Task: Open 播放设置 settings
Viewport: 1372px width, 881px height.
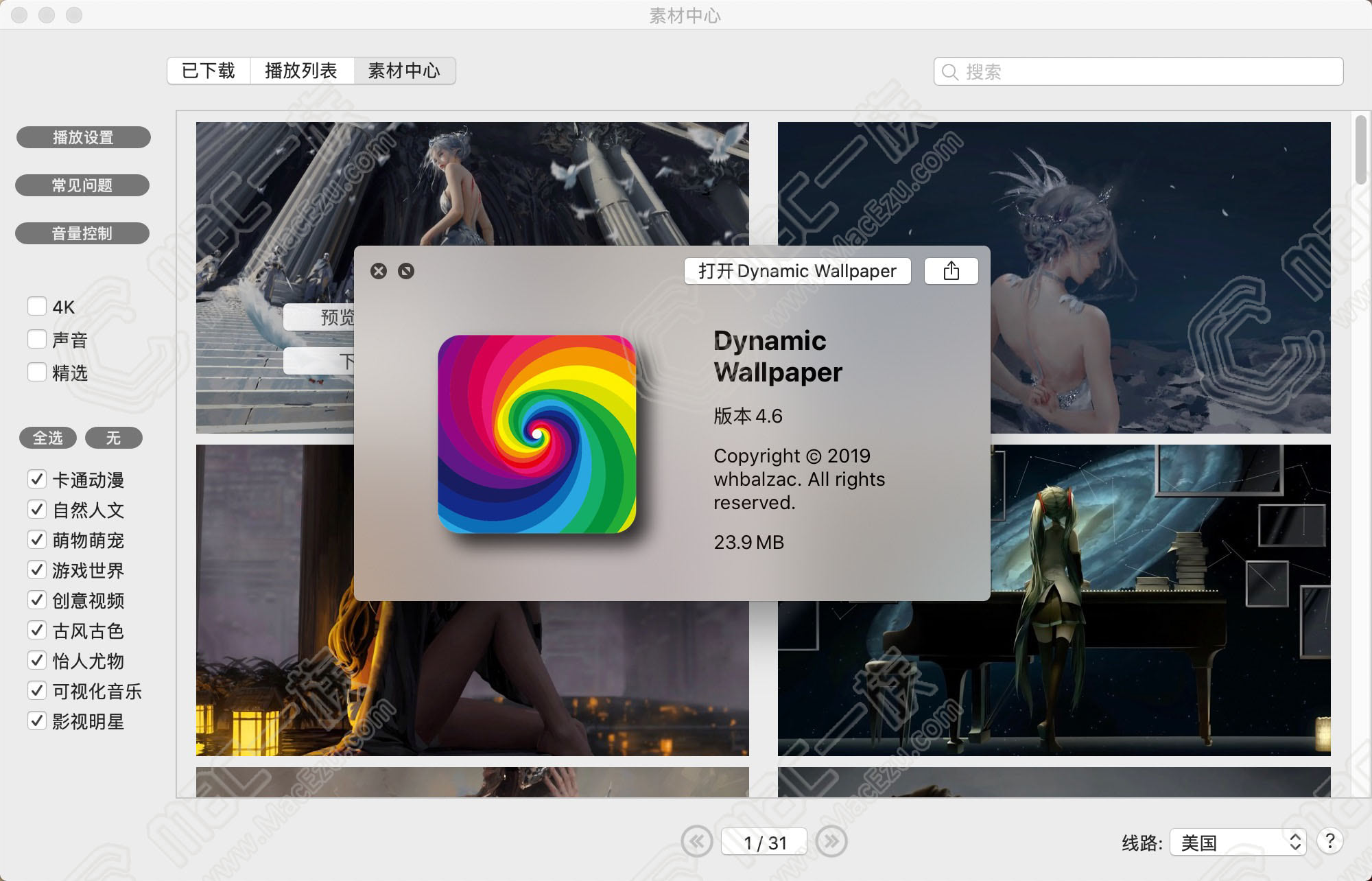Action: click(83, 137)
